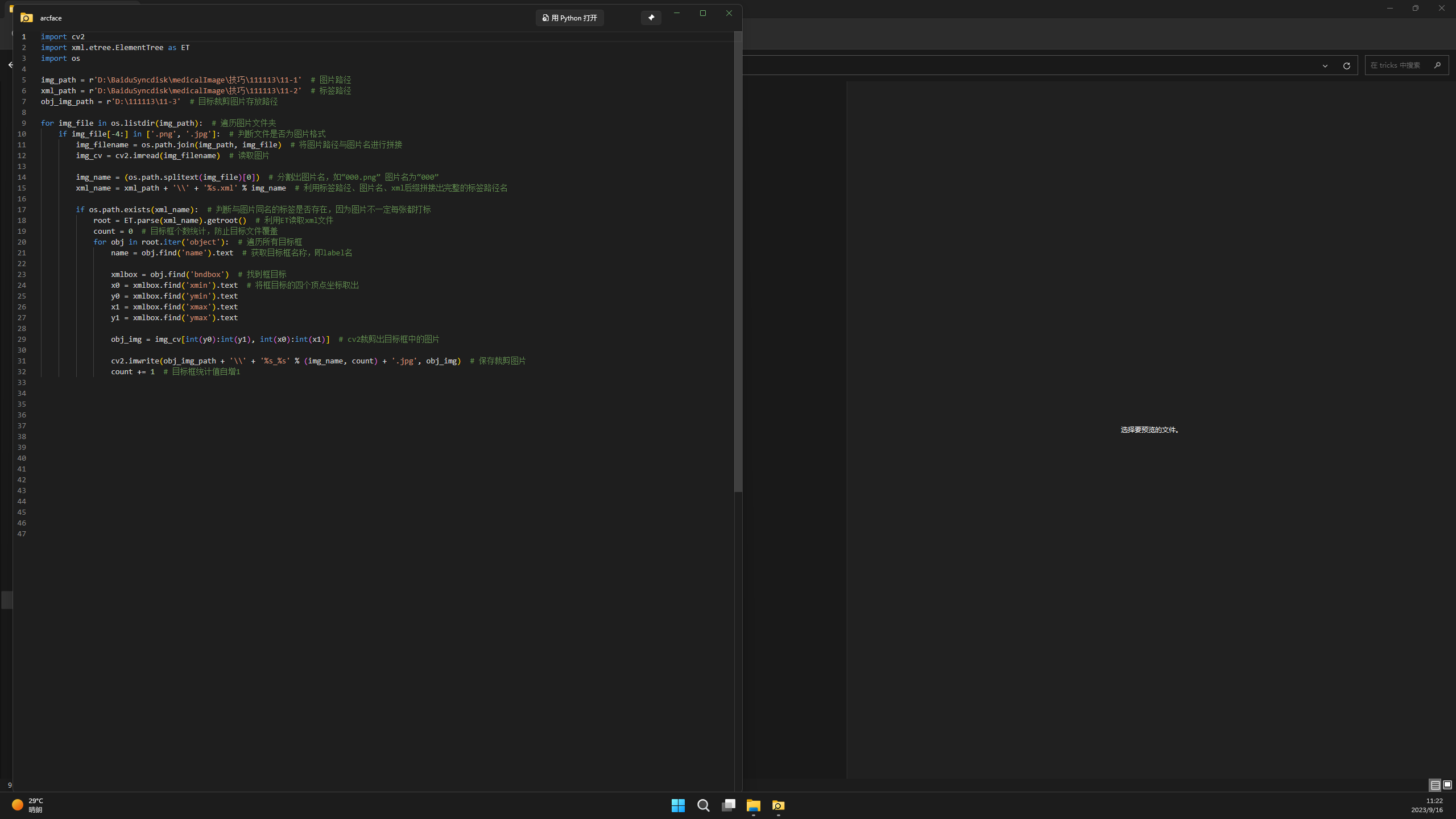1456x819 pixels.
Task: Minimize the arcface preview window
Action: pos(677,13)
